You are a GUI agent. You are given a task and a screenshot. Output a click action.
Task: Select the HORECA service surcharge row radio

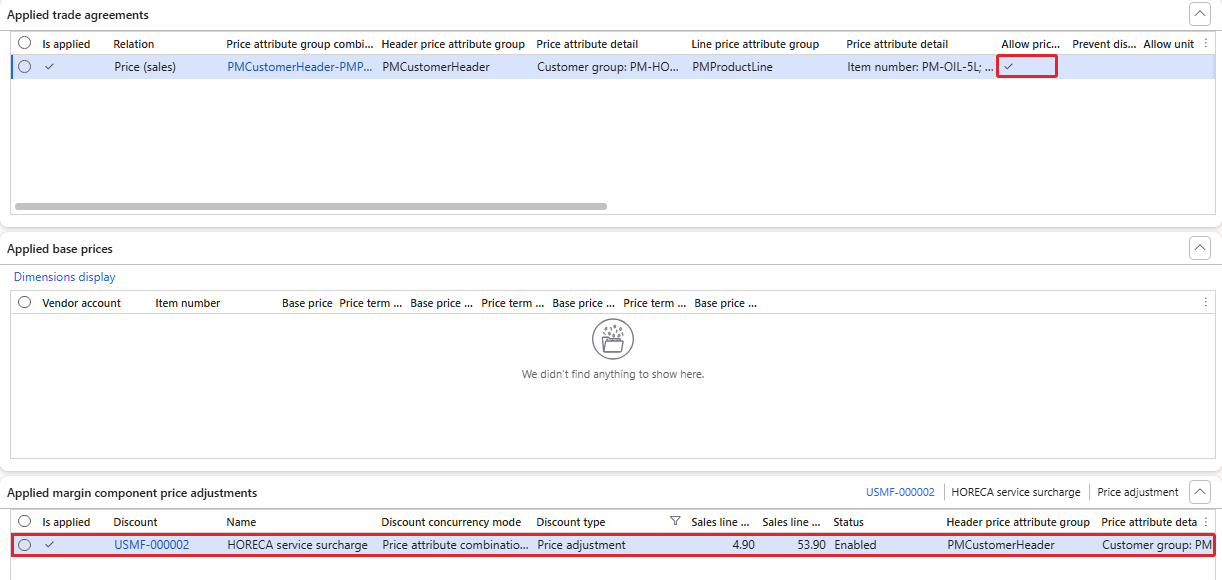[24, 545]
